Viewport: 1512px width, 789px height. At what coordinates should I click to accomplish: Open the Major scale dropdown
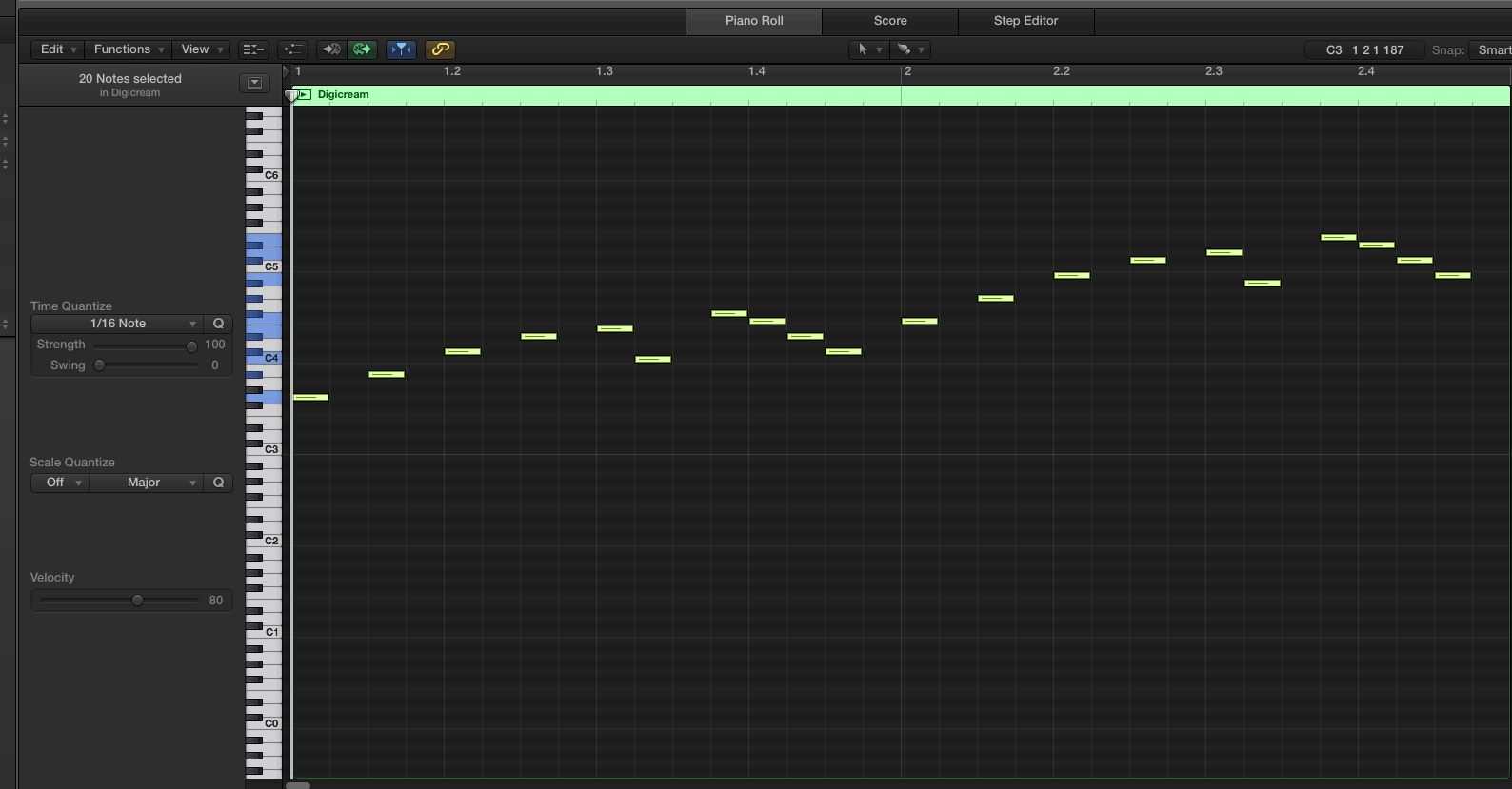pyautogui.click(x=147, y=483)
